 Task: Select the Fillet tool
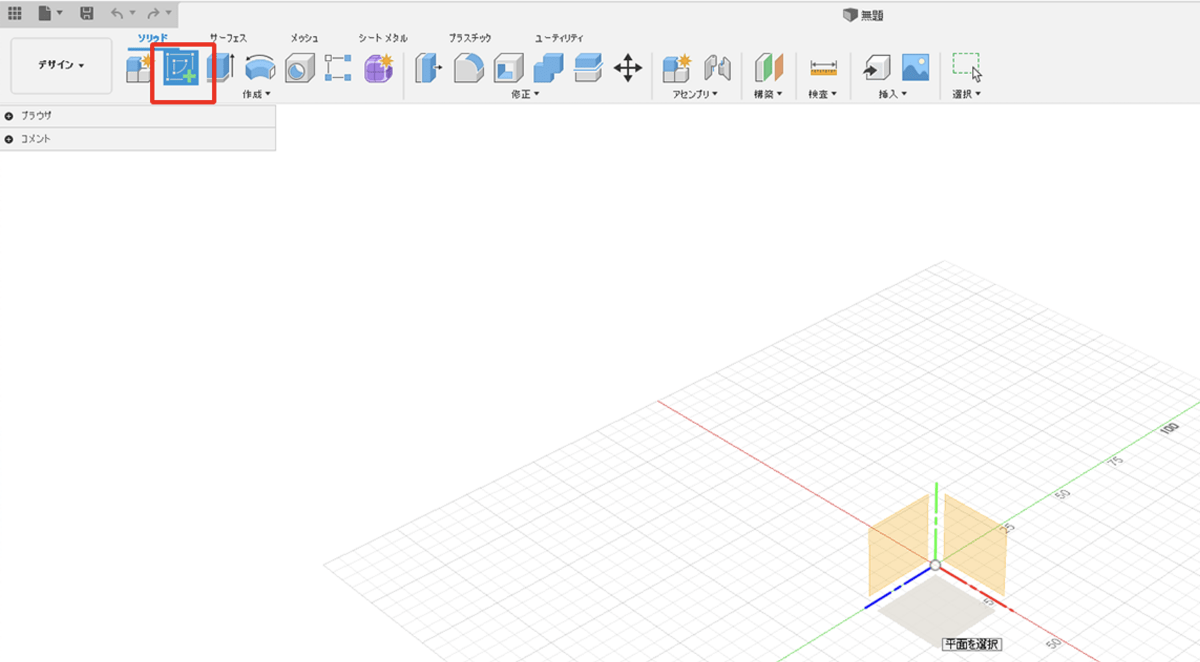coord(469,68)
